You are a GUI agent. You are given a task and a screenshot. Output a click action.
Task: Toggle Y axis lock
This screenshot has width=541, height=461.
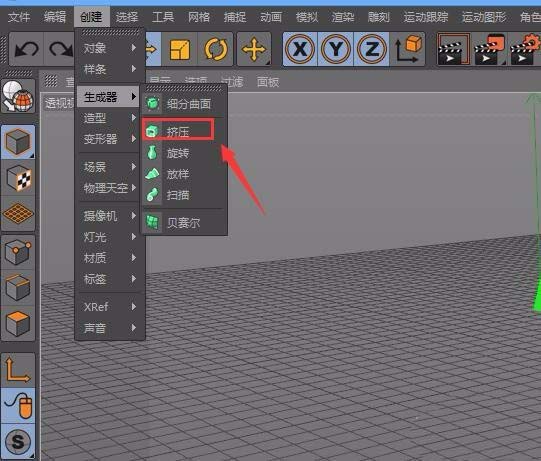coord(335,49)
